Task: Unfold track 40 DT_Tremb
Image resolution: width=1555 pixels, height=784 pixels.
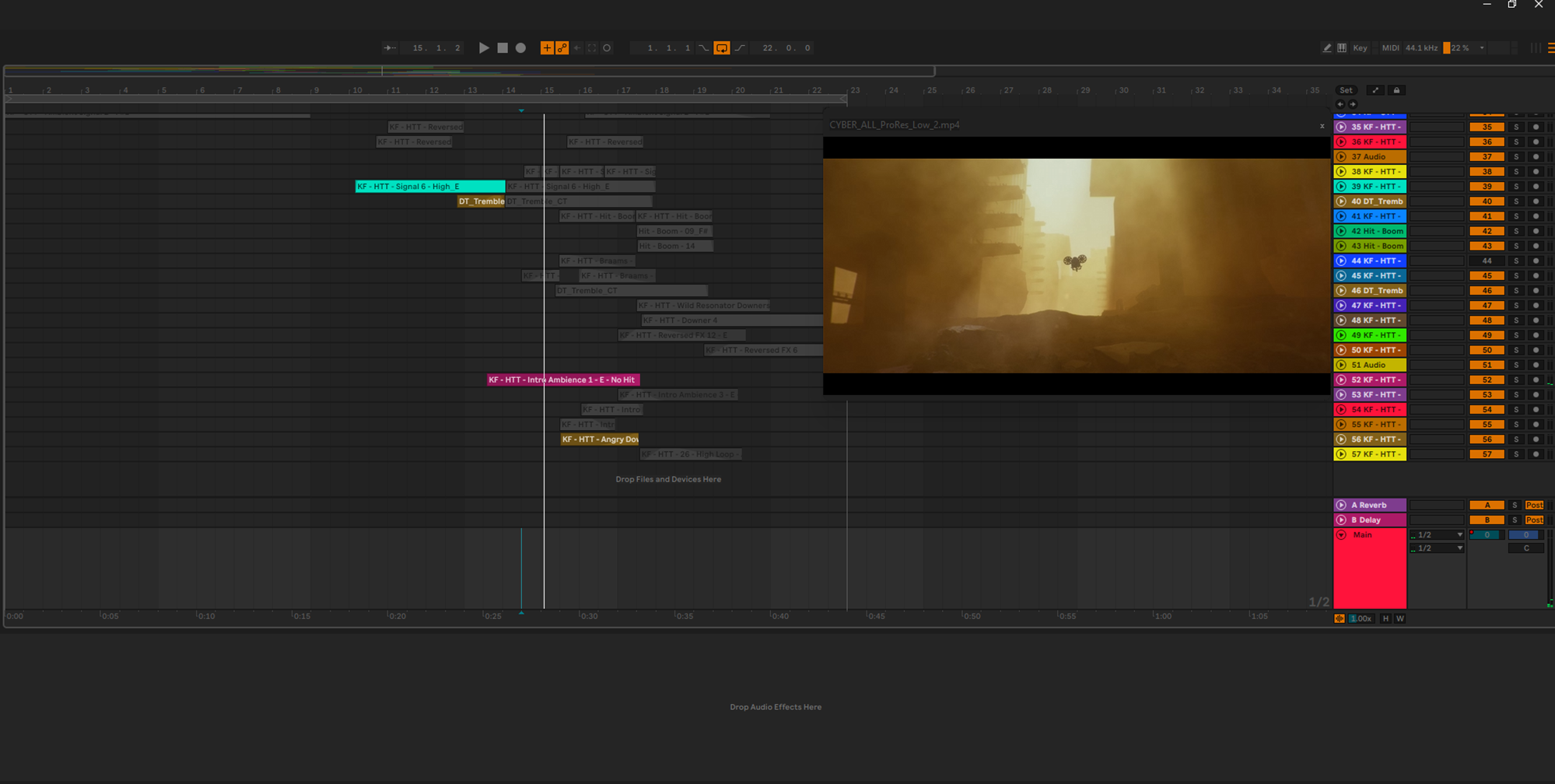Action: [1341, 201]
